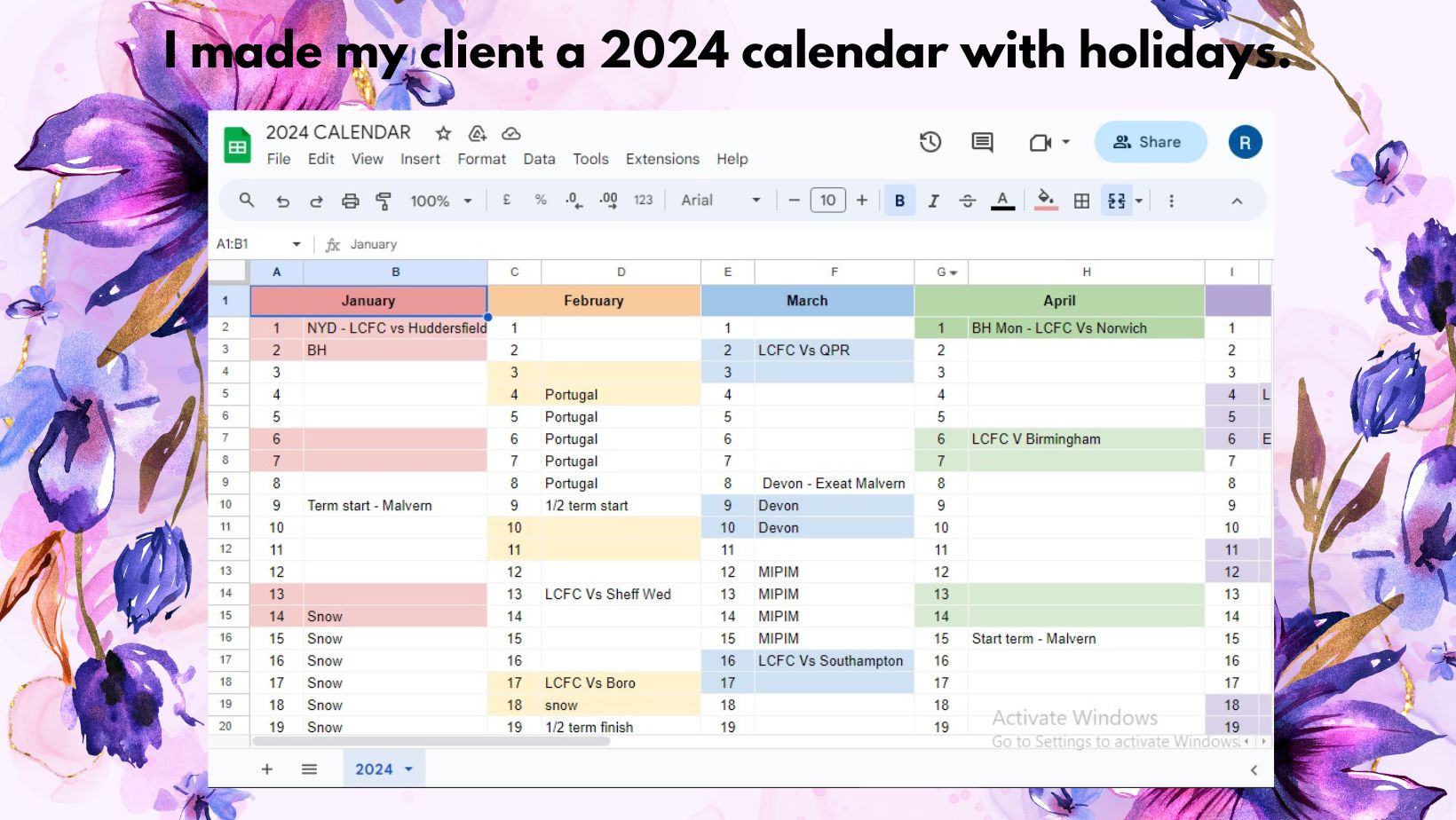Rename the 2024 CALENDAR title
The image size is (1456, 820).
(338, 132)
